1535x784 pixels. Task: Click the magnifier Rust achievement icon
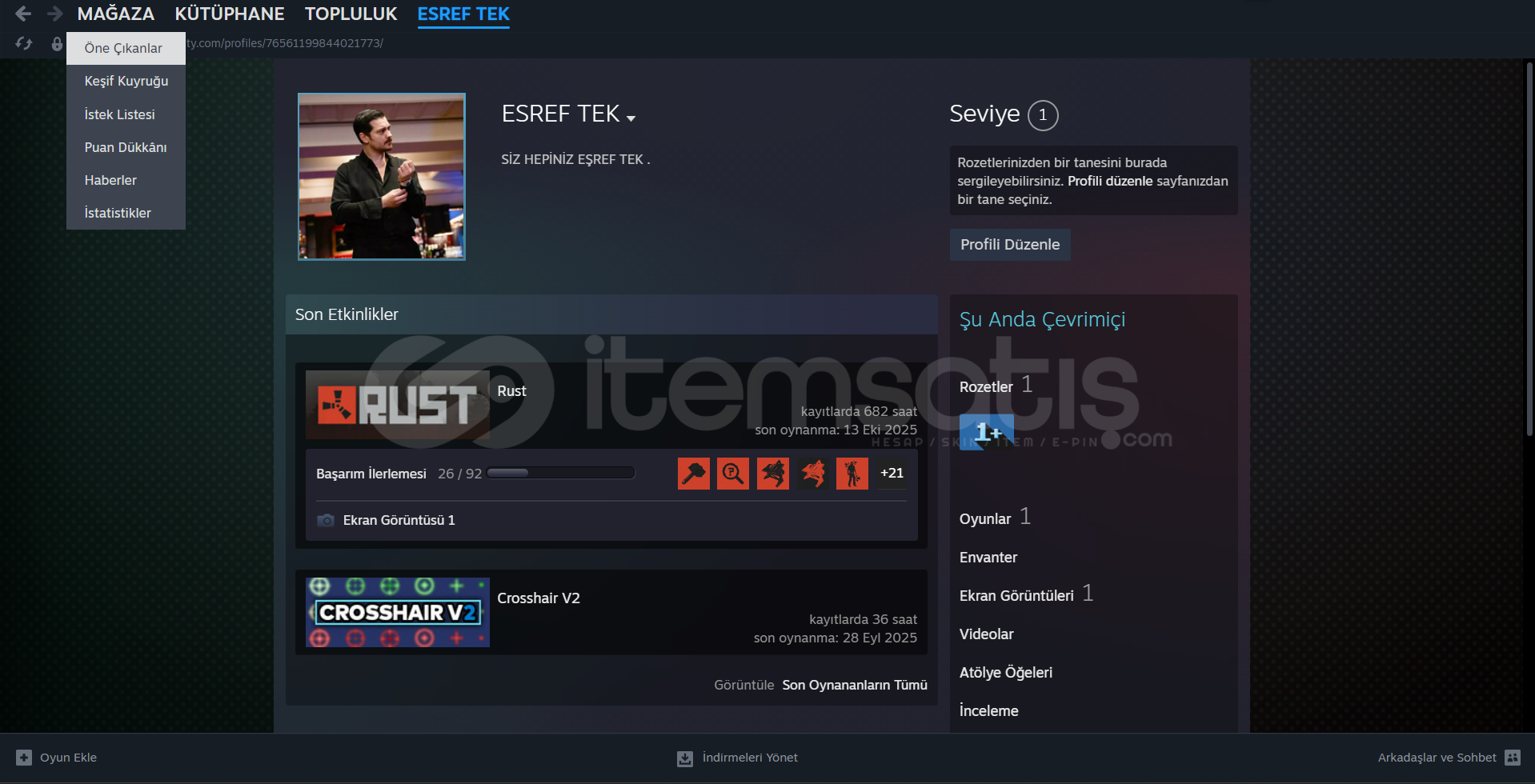(733, 474)
